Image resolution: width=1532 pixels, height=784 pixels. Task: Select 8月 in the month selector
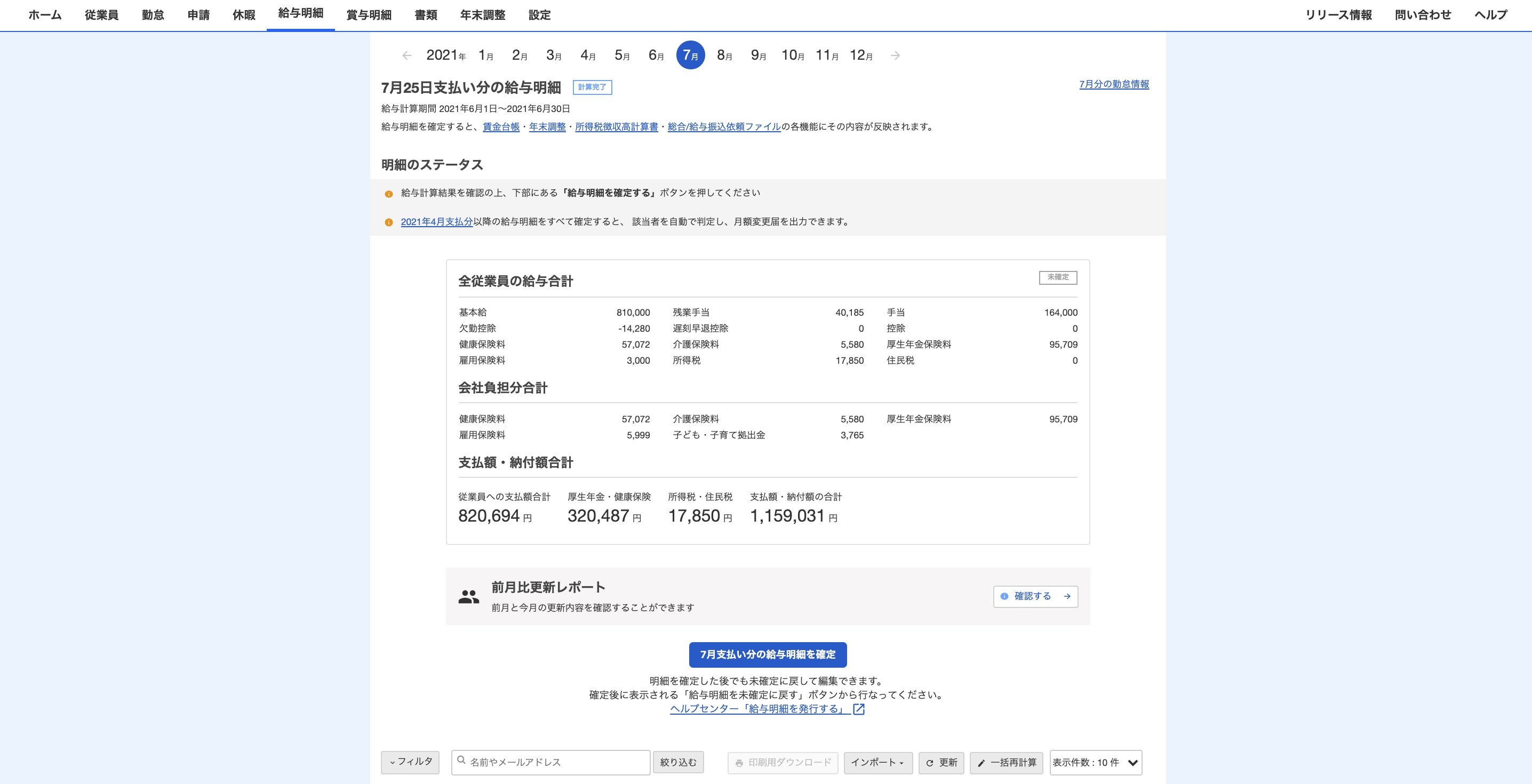point(724,55)
